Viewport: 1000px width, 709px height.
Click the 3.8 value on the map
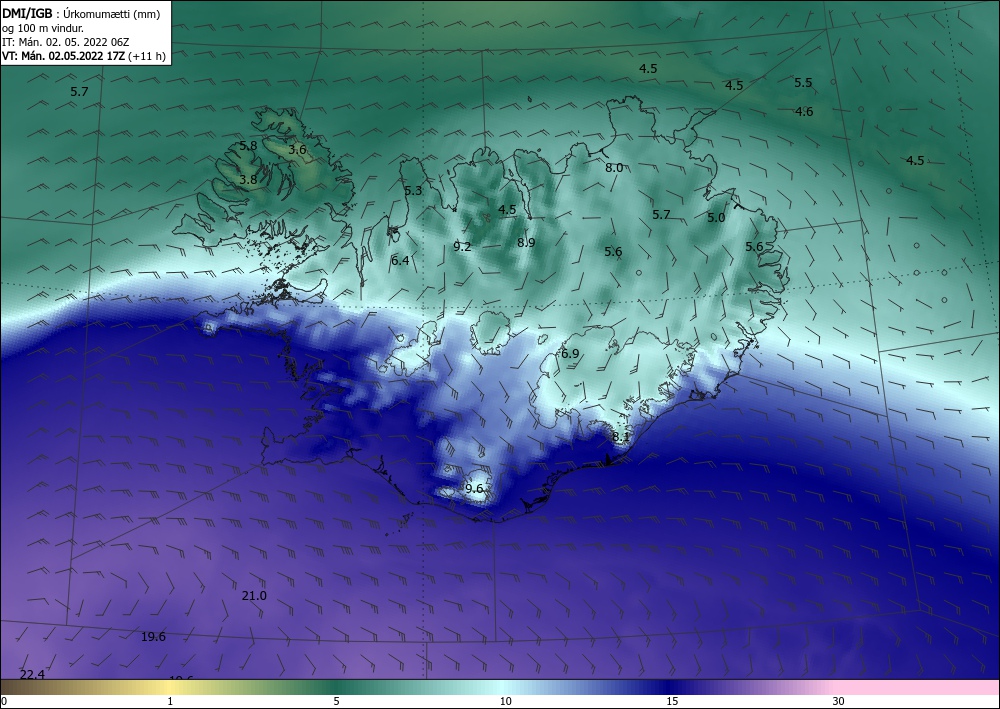pyautogui.click(x=248, y=180)
